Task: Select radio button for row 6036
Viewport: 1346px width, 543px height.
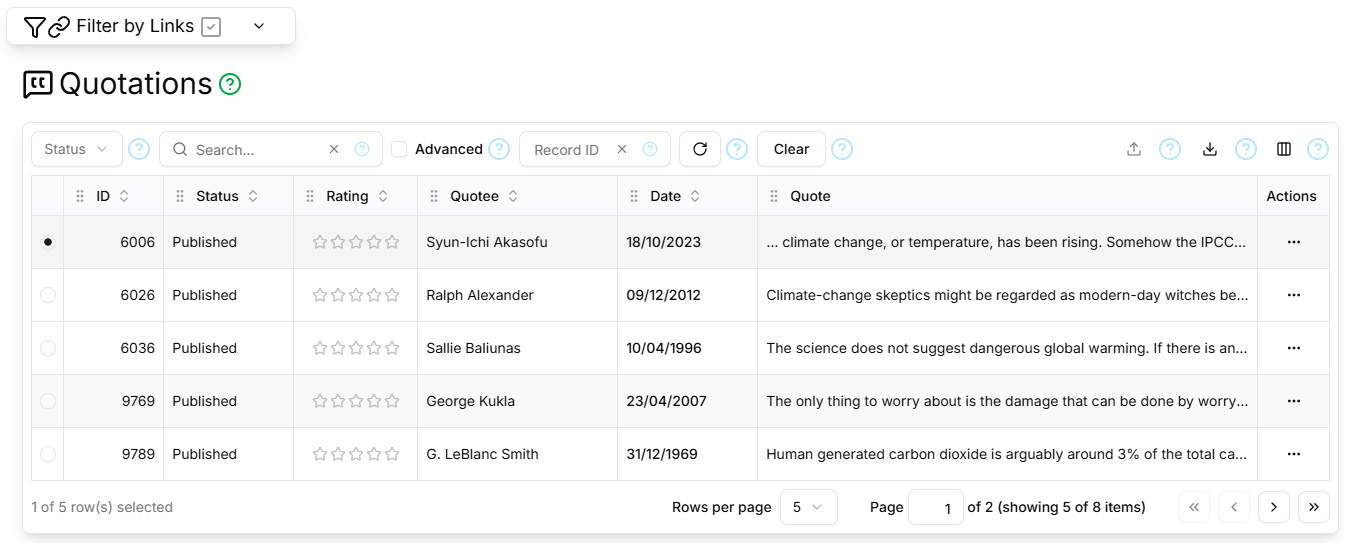Action: (x=48, y=348)
